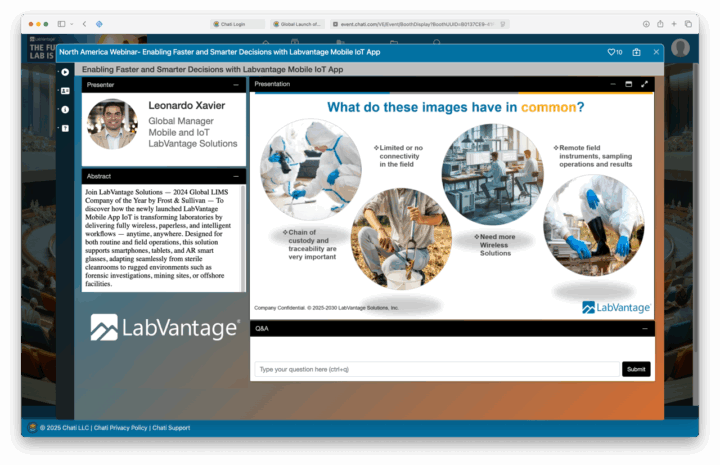Like the webinar with the heart icon

tap(614, 52)
